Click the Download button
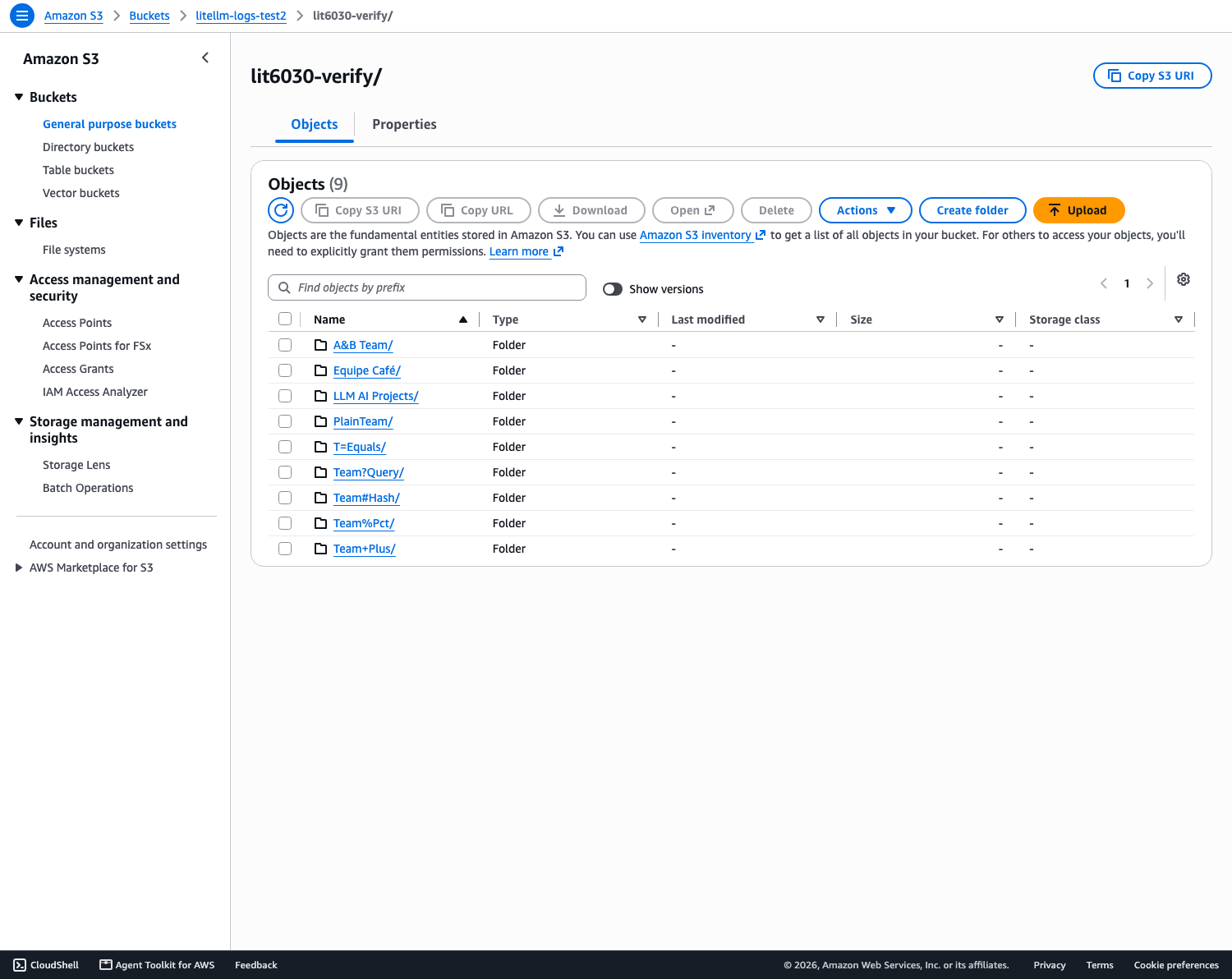The height and width of the screenshot is (979, 1232). (591, 210)
